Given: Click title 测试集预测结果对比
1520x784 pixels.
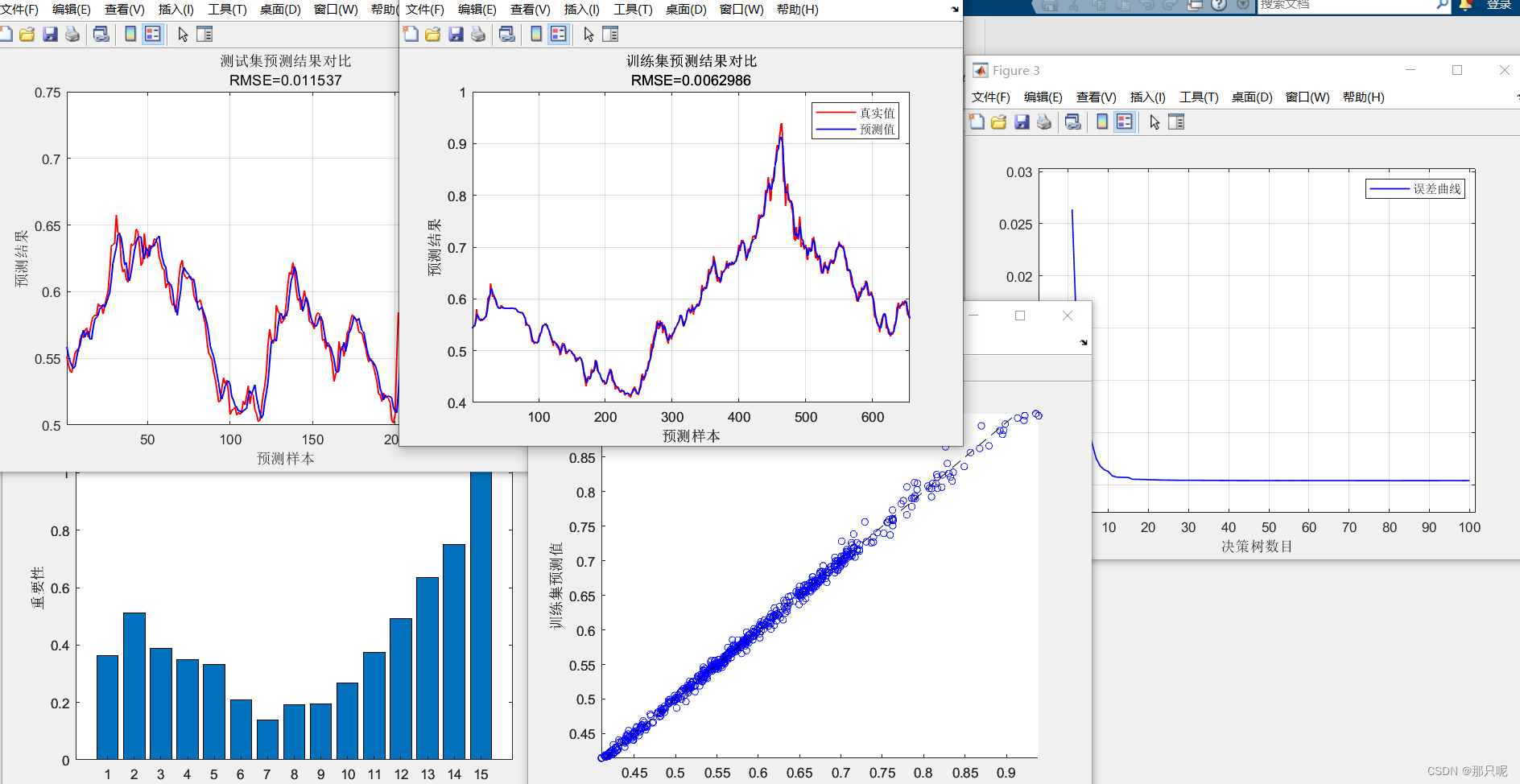Looking at the screenshot, I should 286,60.
